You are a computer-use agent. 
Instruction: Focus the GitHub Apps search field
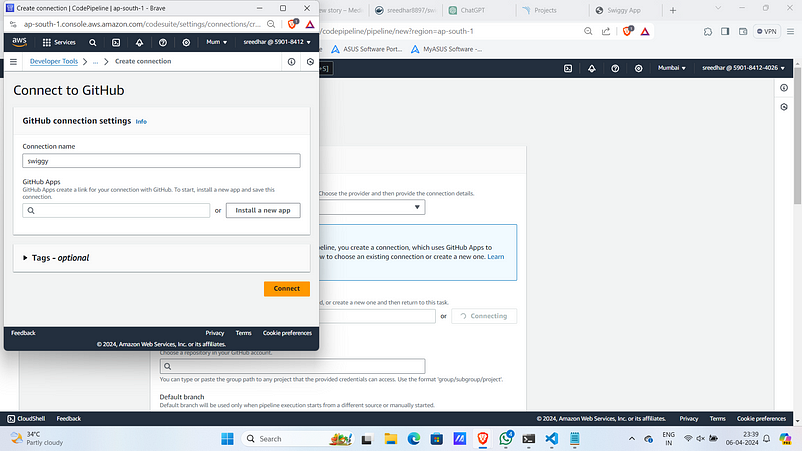click(x=116, y=210)
